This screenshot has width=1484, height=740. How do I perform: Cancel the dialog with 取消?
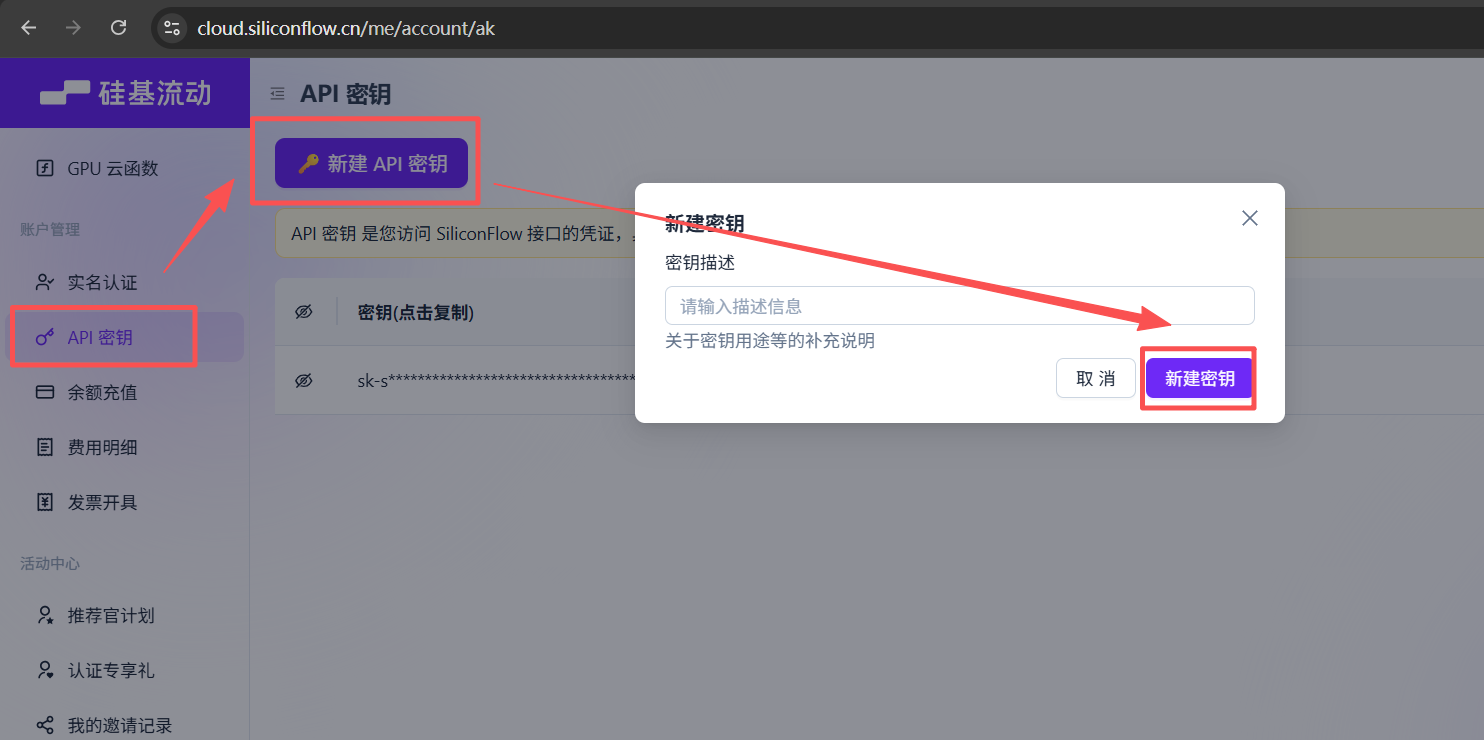[x=1095, y=378]
